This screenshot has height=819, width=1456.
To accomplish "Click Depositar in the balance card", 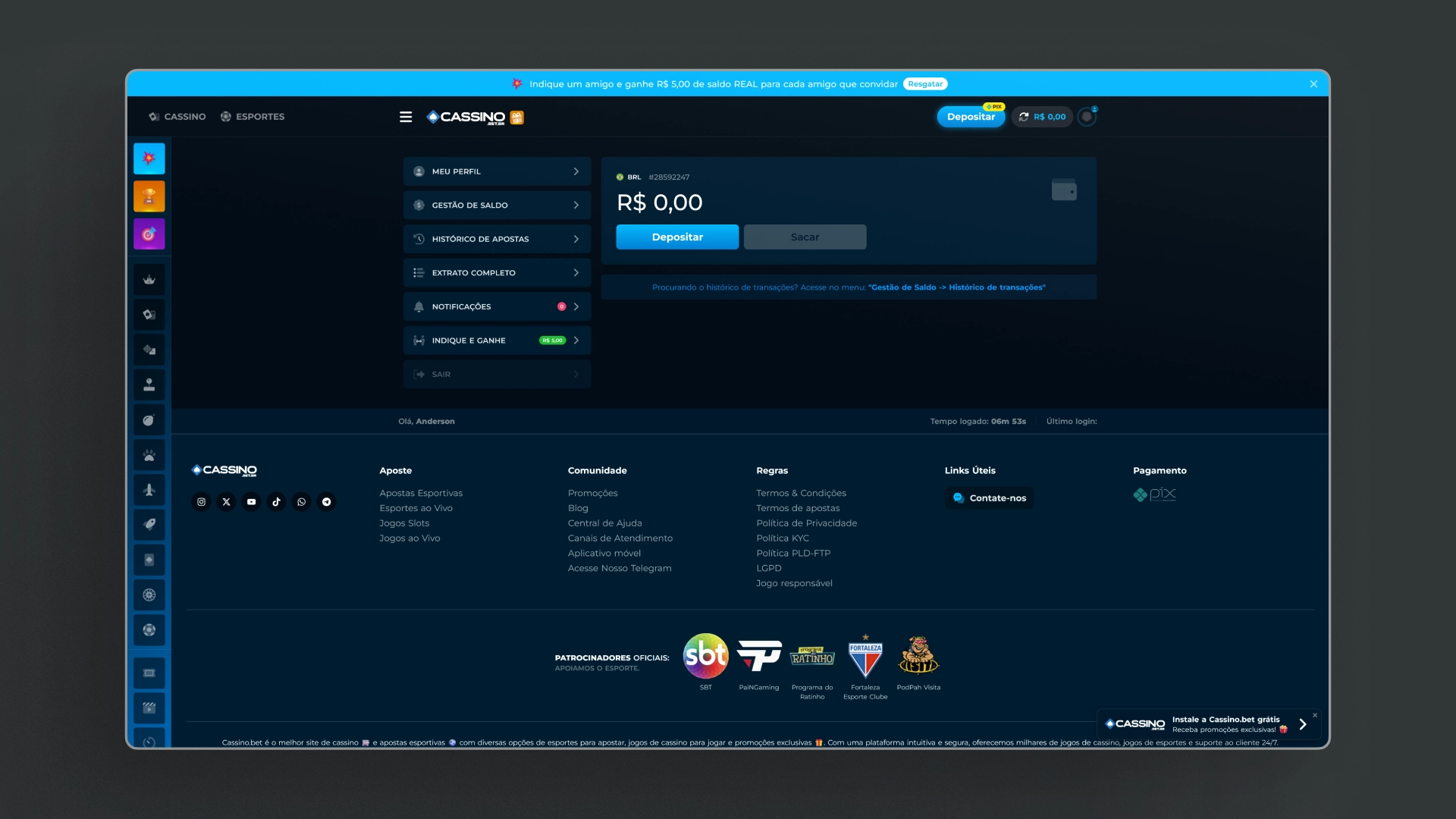I will (677, 237).
